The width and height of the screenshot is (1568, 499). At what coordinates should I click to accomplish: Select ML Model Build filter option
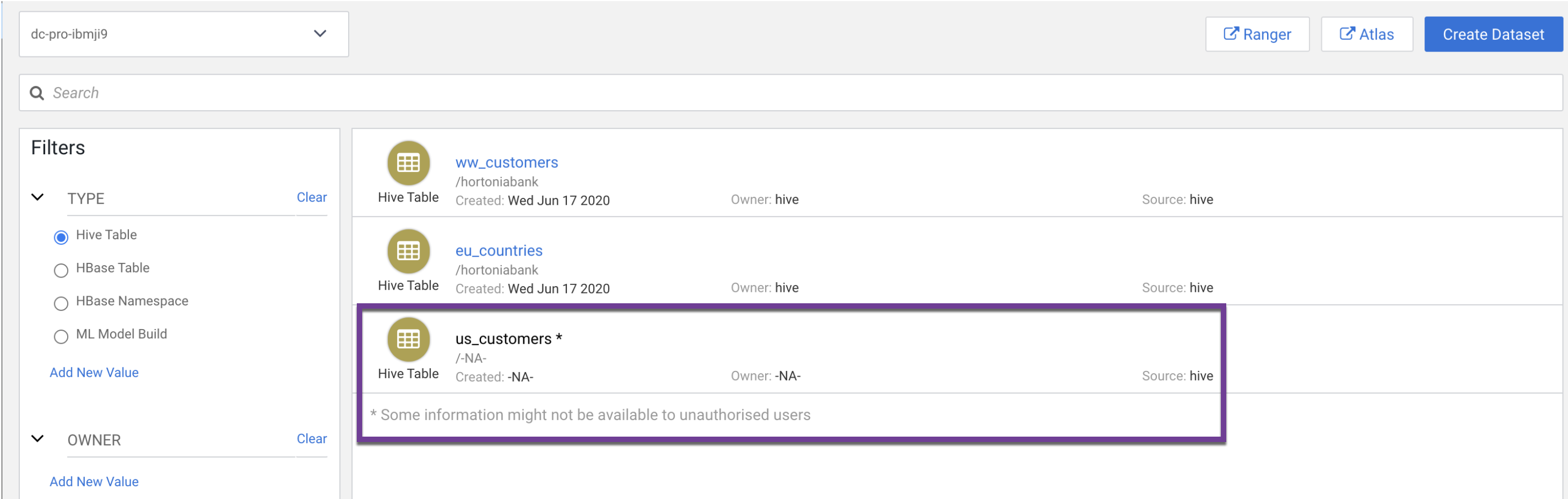point(61,336)
